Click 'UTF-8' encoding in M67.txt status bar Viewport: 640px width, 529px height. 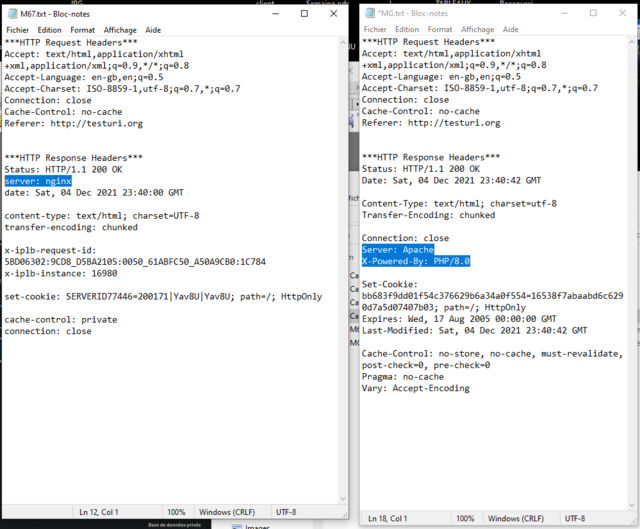tap(286, 512)
